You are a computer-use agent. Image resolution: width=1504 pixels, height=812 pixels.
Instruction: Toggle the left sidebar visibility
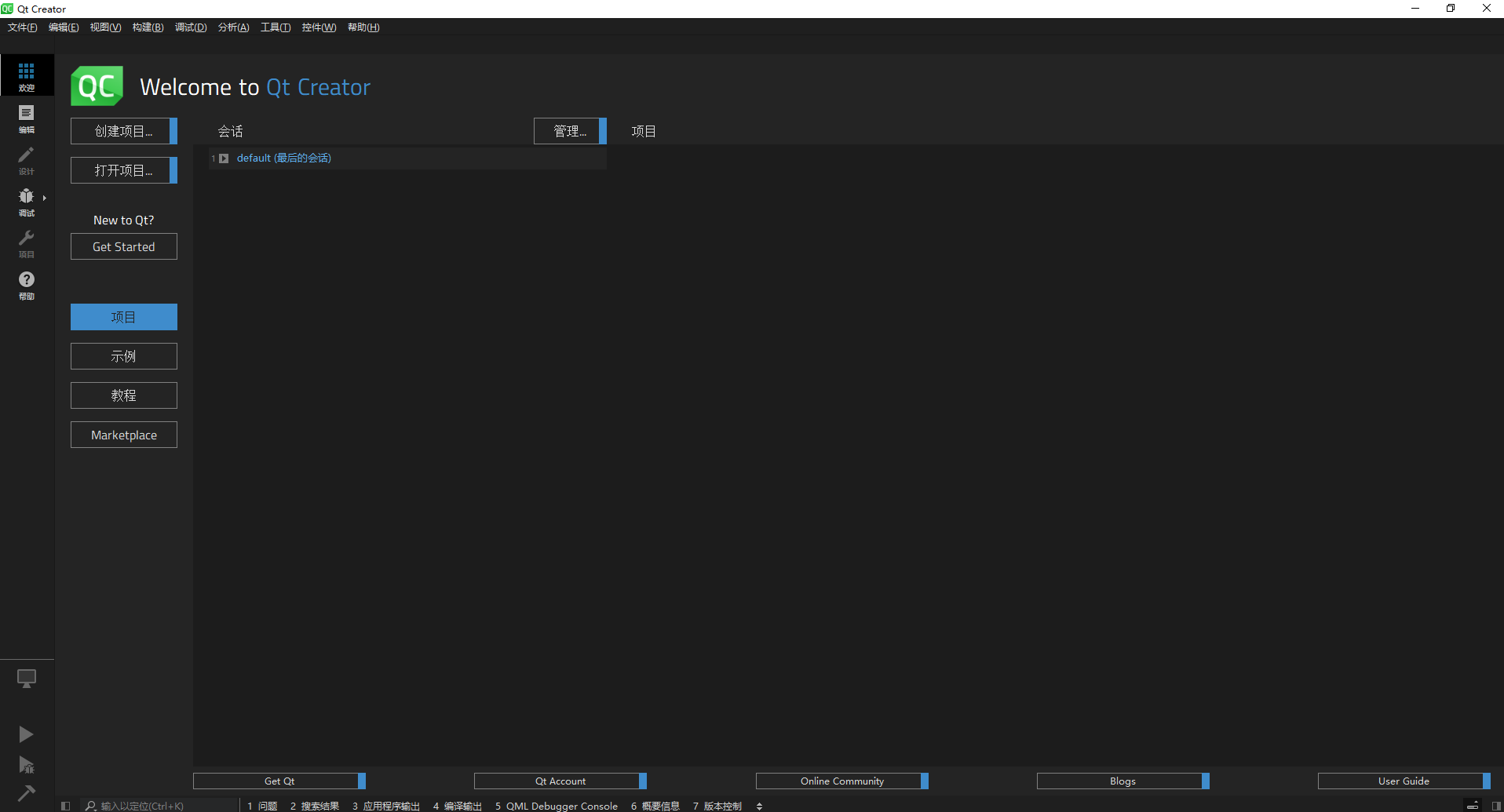point(66,806)
